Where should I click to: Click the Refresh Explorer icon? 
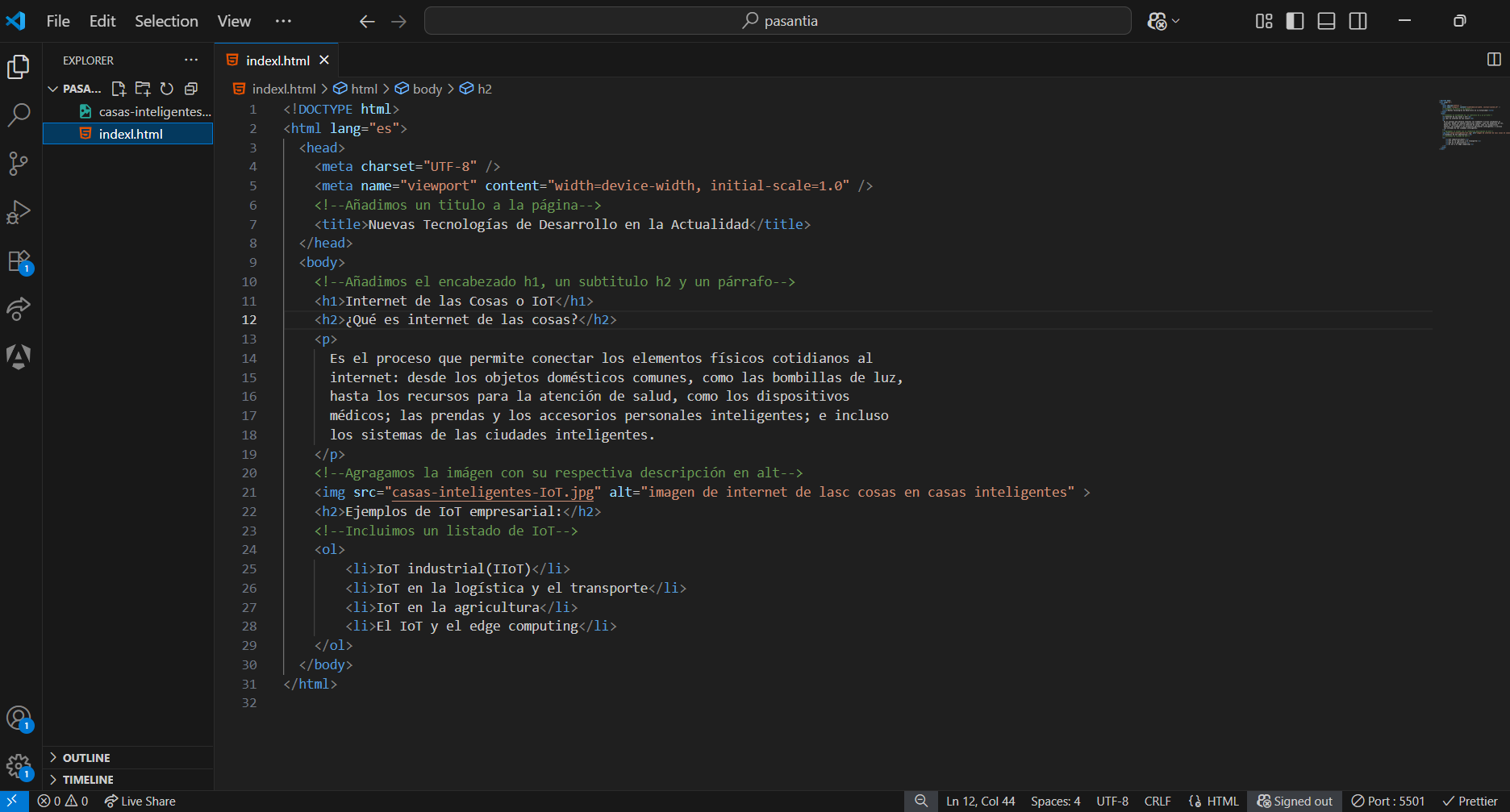167,89
